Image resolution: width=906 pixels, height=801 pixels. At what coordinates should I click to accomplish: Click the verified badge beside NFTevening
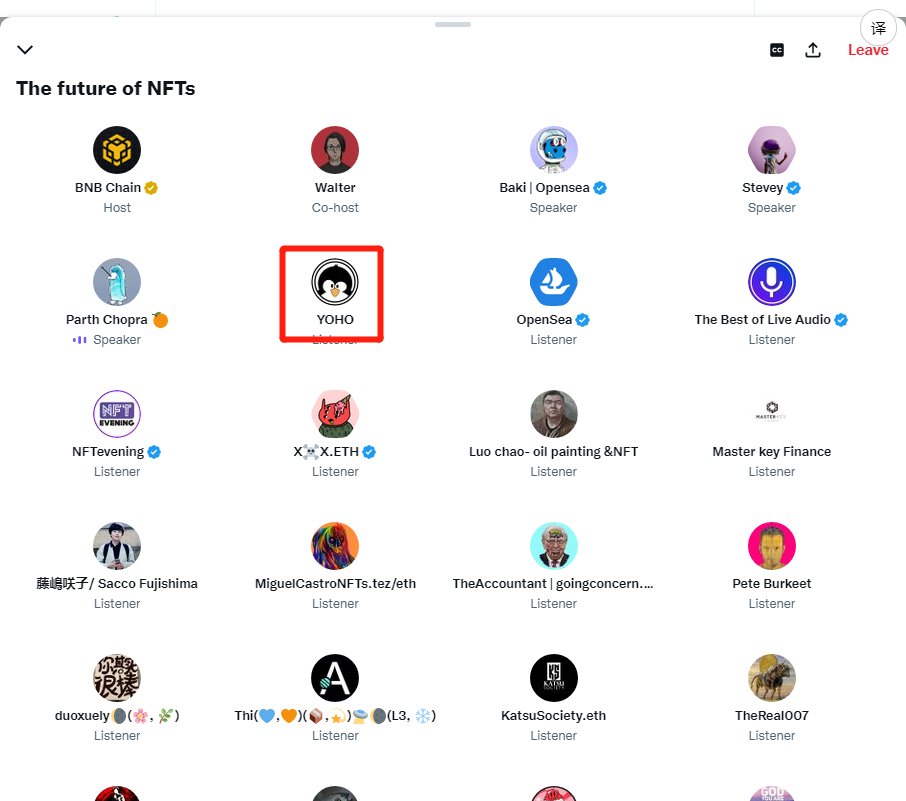point(154,452)
